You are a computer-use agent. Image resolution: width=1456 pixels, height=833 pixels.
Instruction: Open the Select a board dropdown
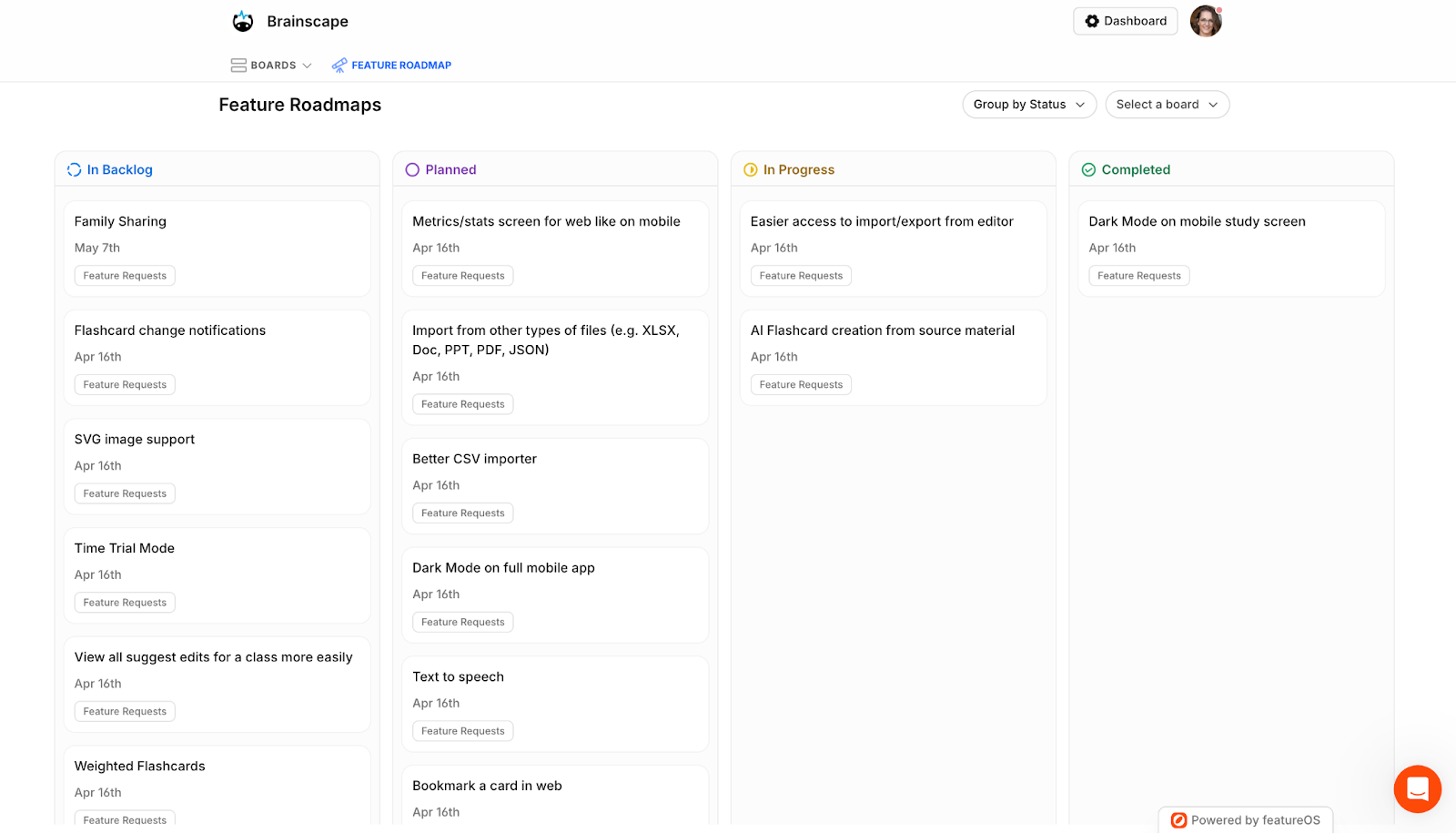pyautogui.click(x=1167, y=105)
